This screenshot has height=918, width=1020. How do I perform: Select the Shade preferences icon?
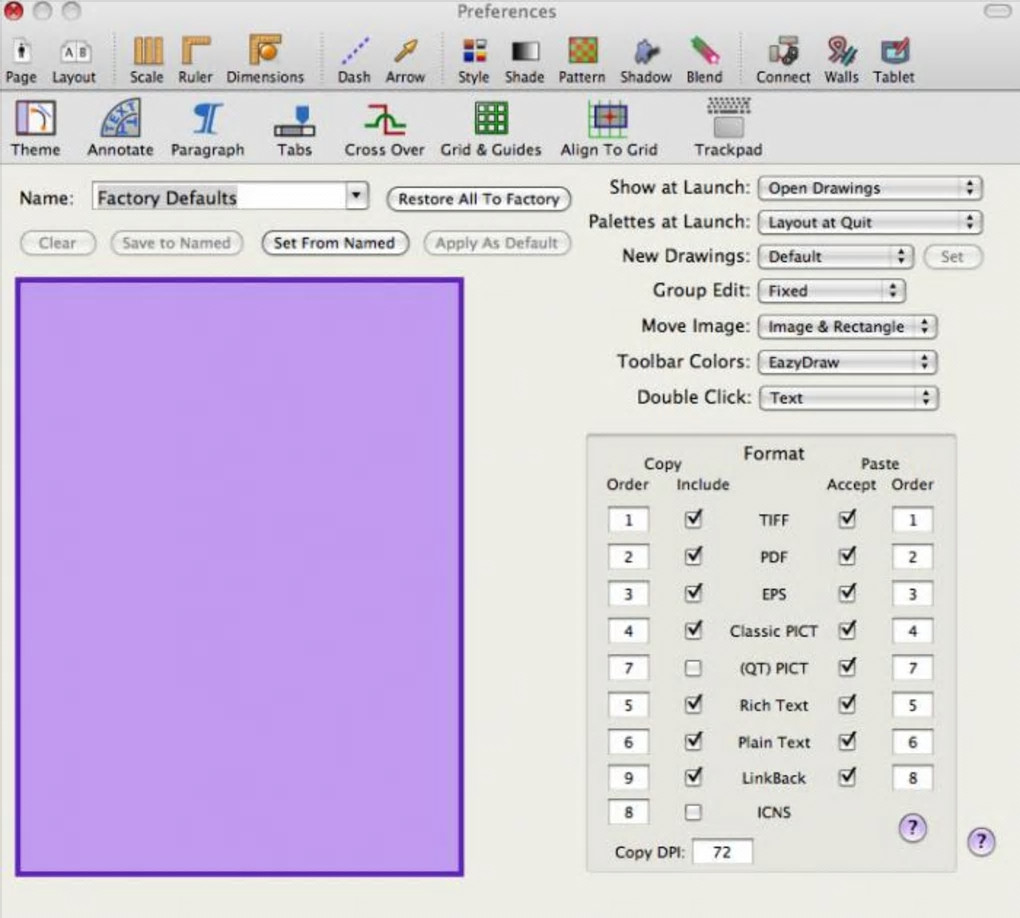(x=524, y=61)
